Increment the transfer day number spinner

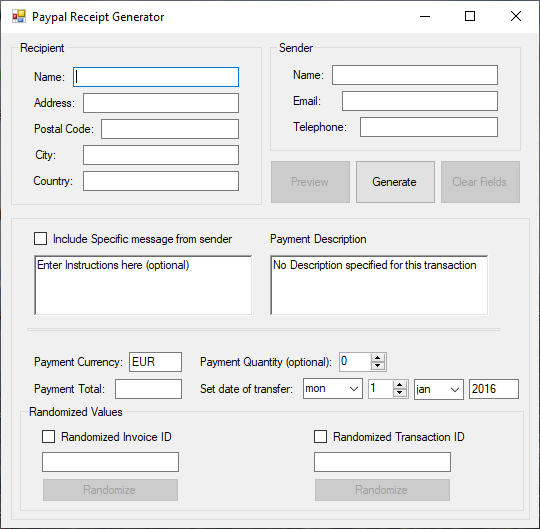tap(399, 385)
